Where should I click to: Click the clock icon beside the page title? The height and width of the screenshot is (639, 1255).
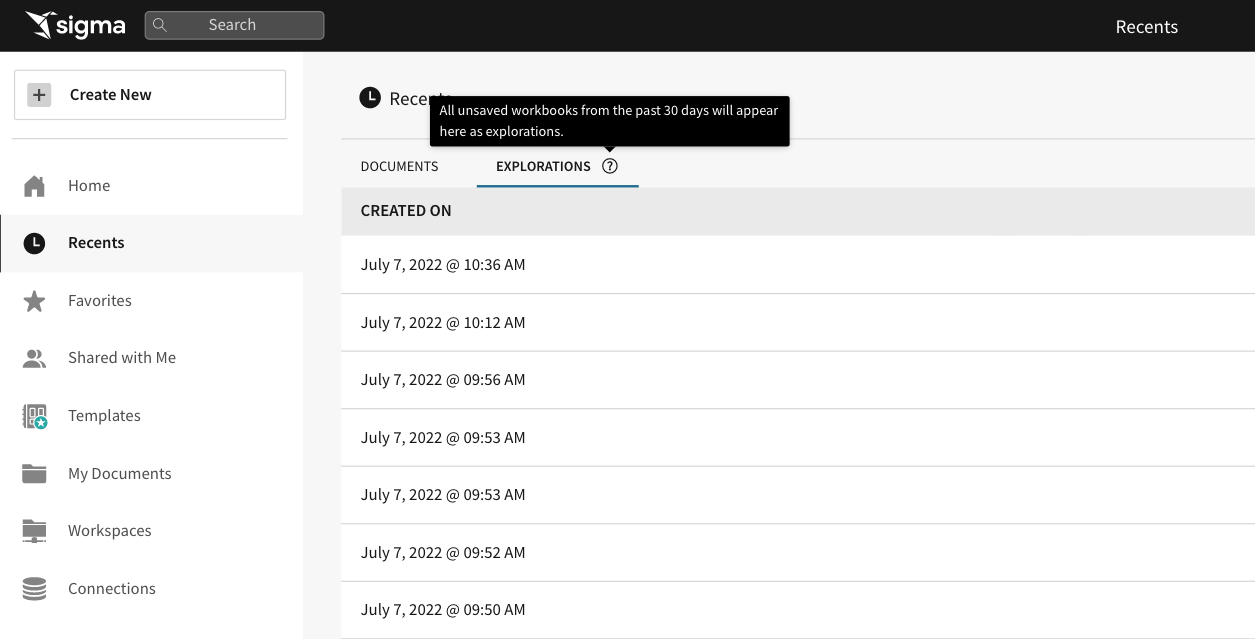pyautogui.click(x=370, y=98)
